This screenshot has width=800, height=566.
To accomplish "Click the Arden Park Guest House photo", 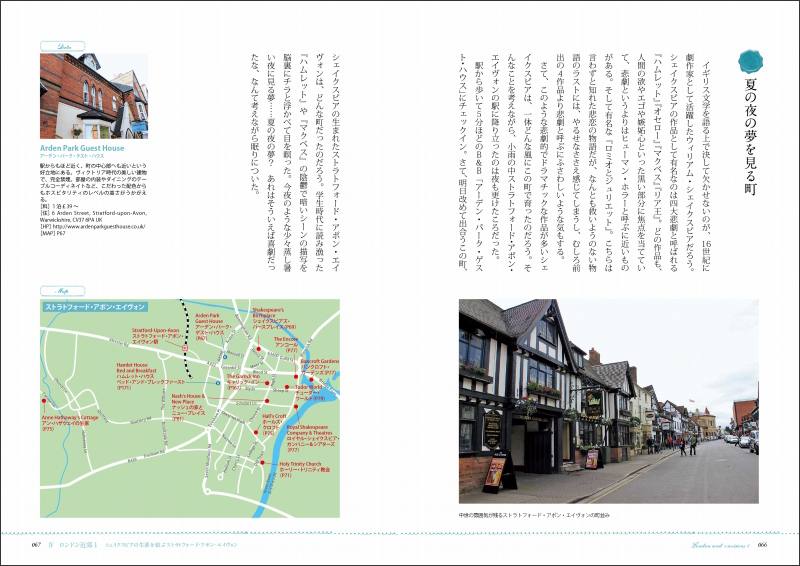I will pyautogui.click(x=94, y=96).
